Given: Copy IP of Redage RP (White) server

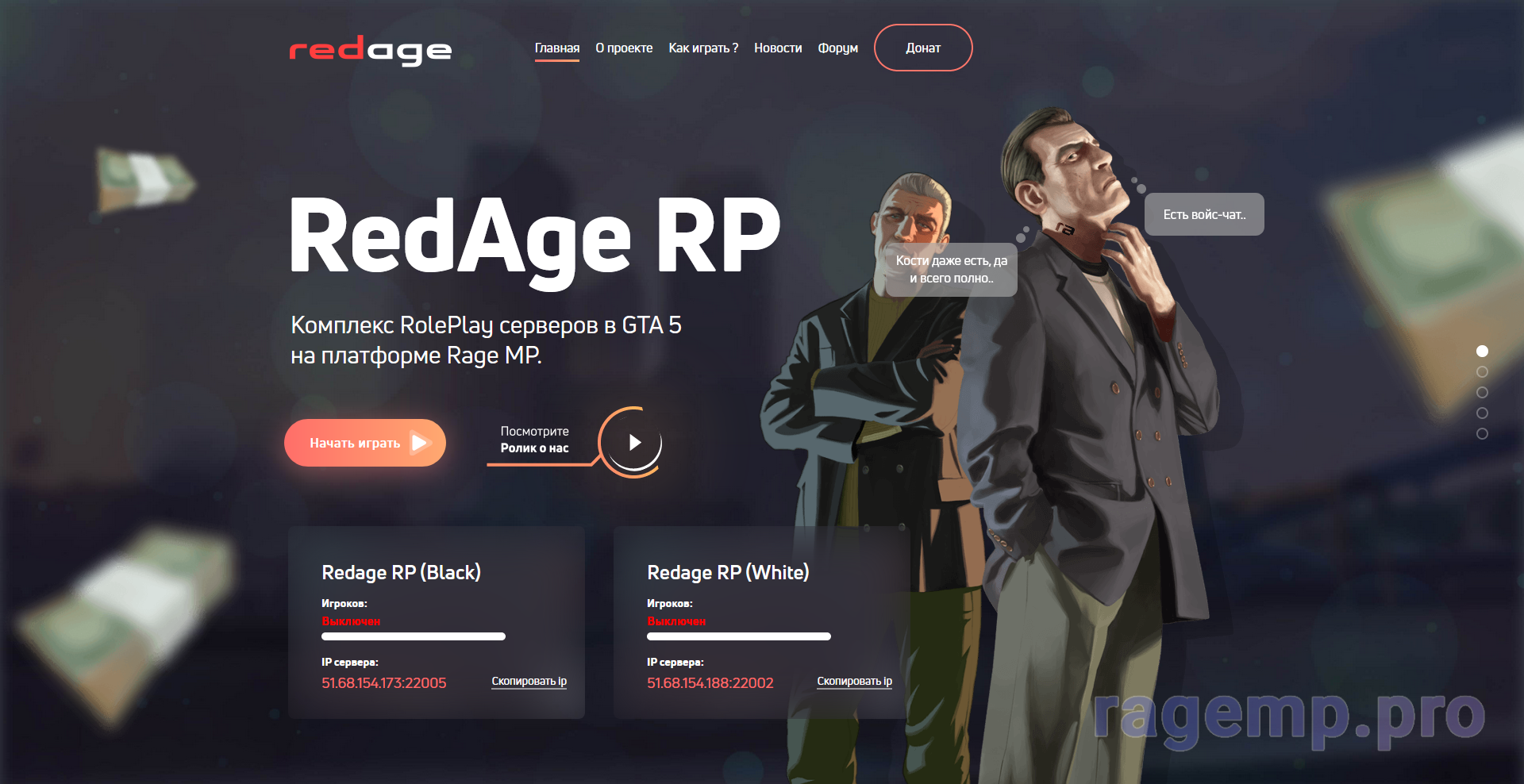Looking at the screenshot, I should tap(855, 682).
